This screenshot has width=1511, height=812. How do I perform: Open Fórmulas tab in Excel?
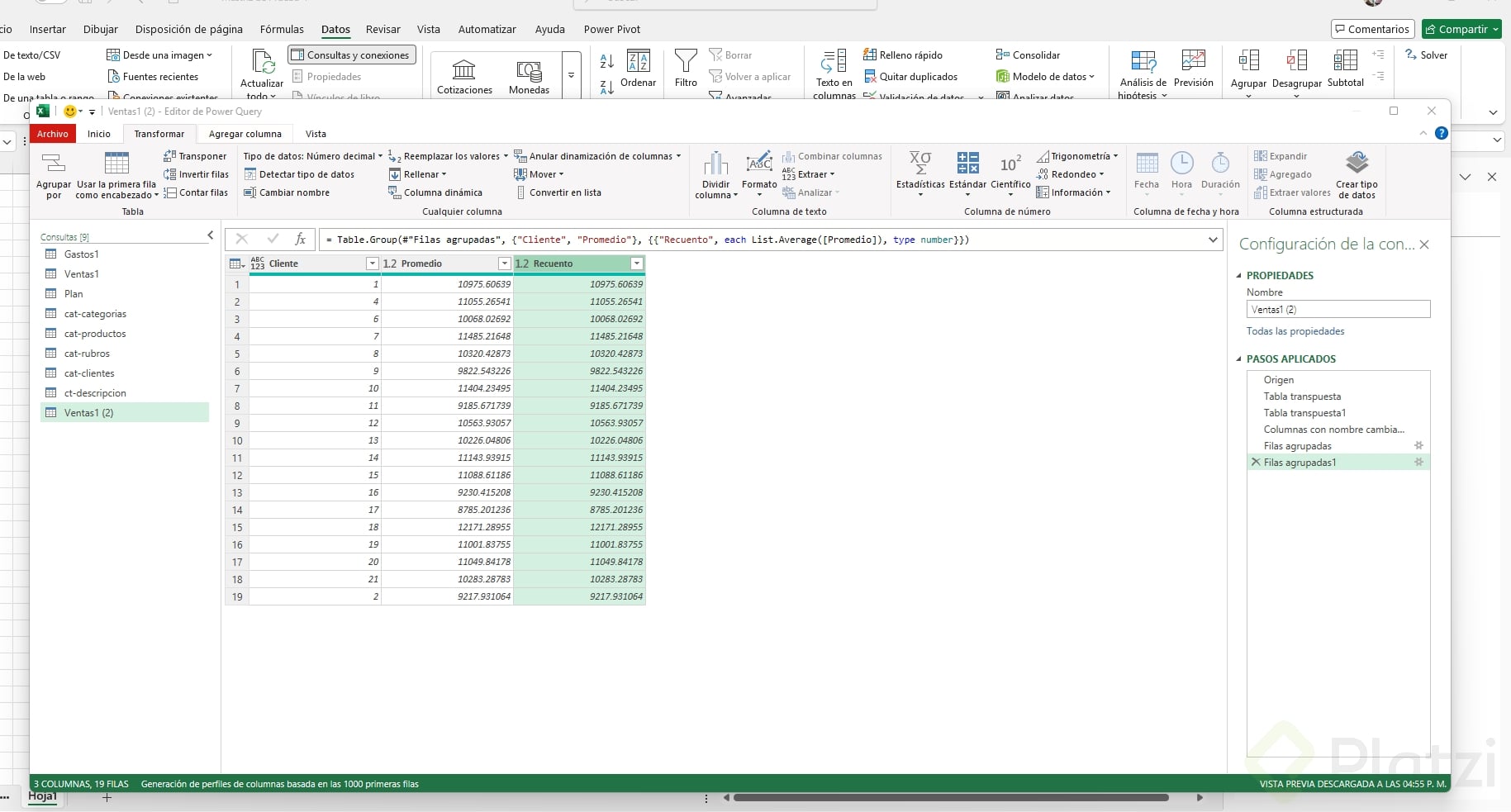[282, 29]
